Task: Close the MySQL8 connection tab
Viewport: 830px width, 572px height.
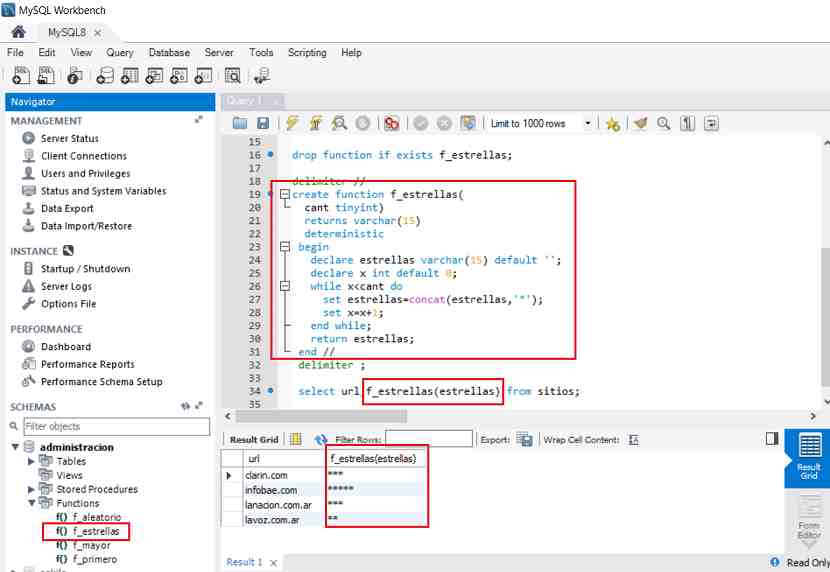Action: (97, 33)
